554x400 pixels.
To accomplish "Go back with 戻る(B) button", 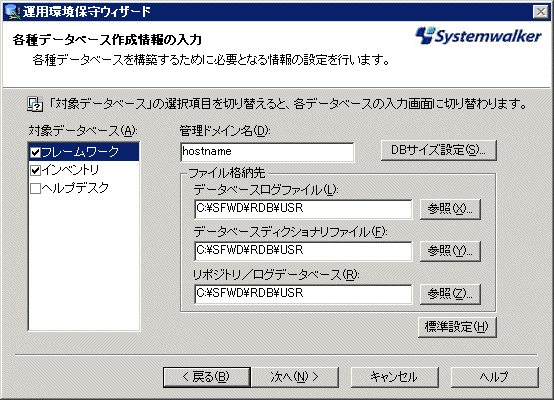I will (207, 377).
